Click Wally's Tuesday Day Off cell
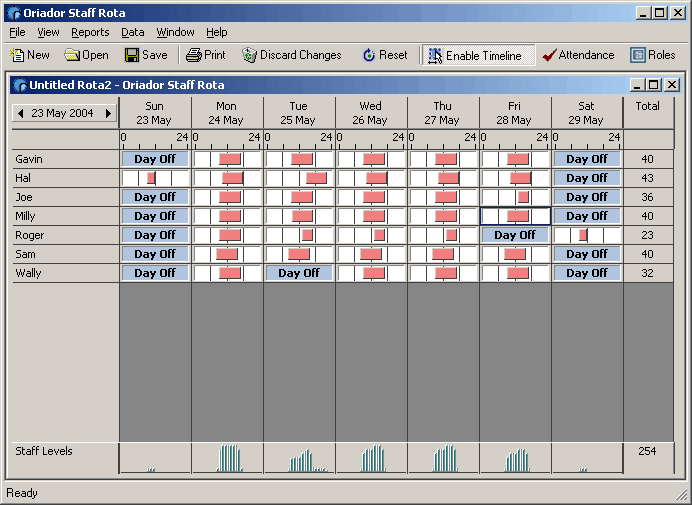 [x=299, y=273]
